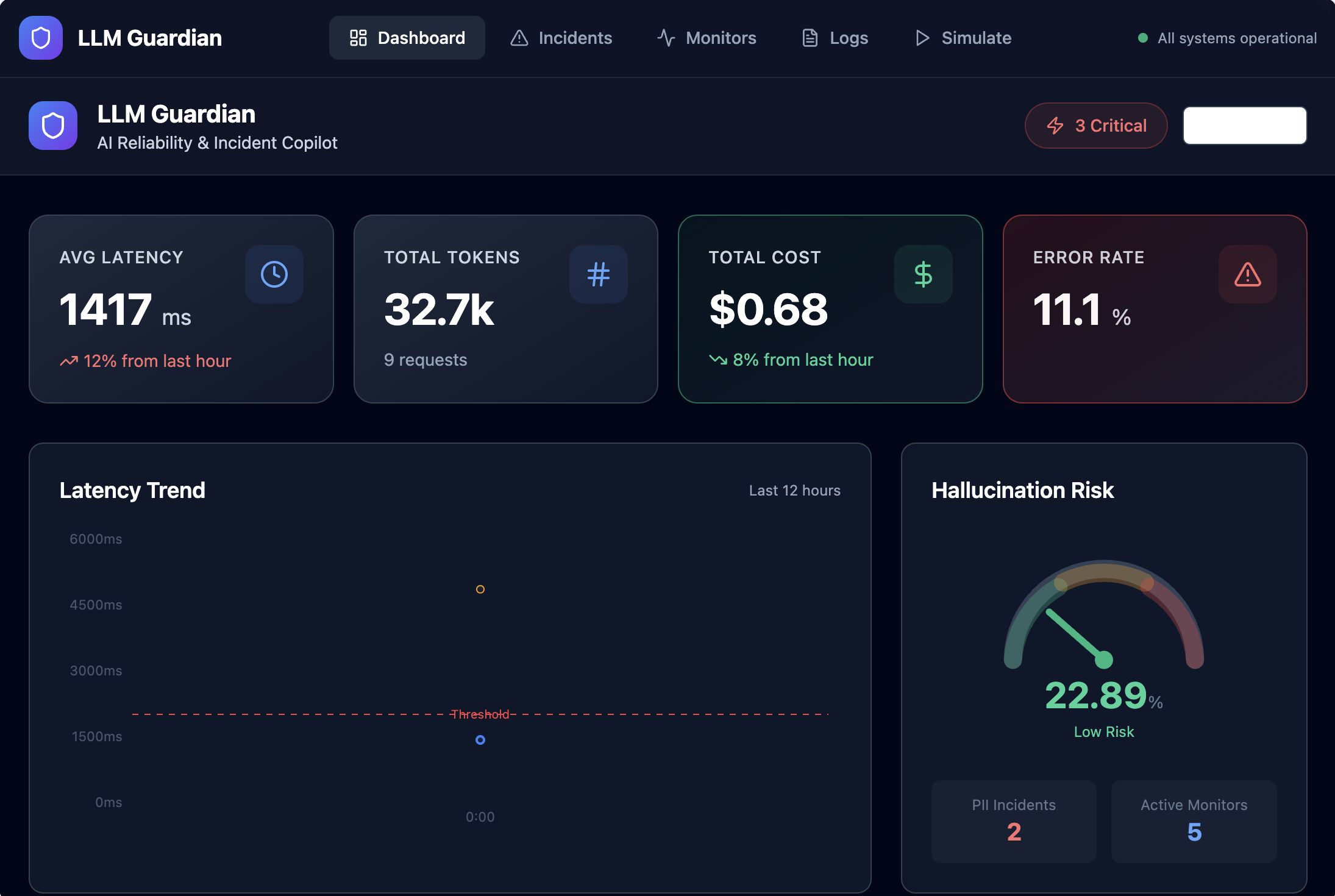Click the 3 Critical badge button
1335x896 pixels.
tap(1096, 126)
